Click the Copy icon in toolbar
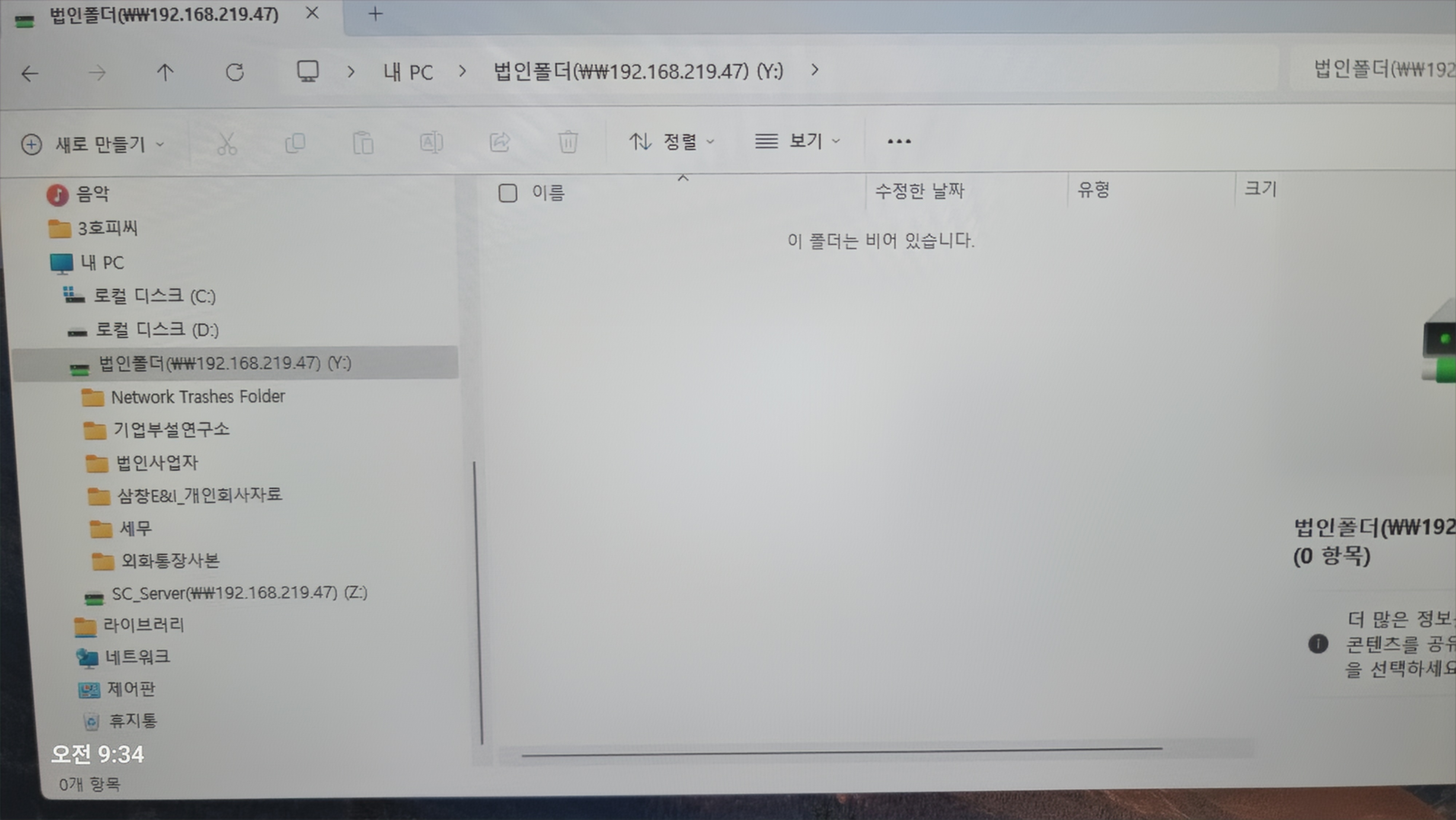The width and height of the screenshot is (1456, 820). (295, 143)
